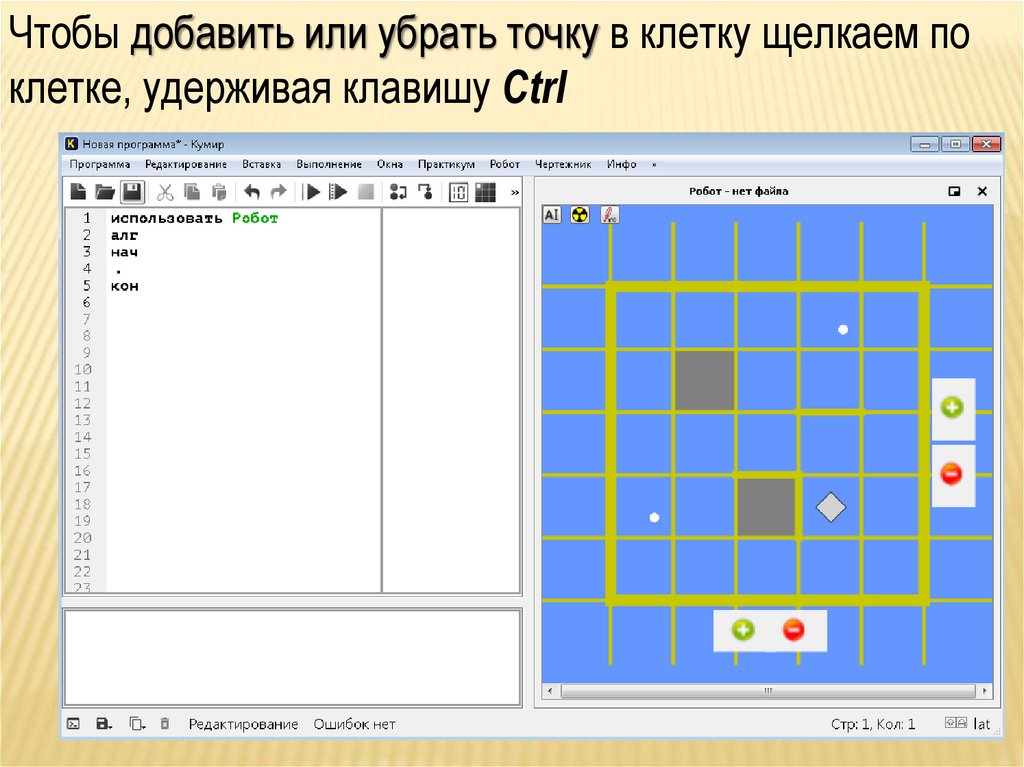
Task: Click the New program icon in toolbar
Action: click(x=78, y=191)
